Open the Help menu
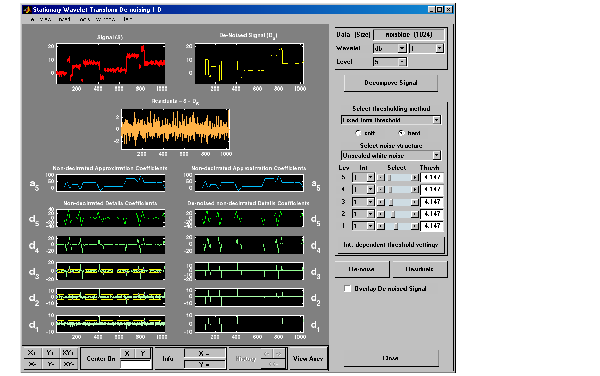Screen dimensions: 600x376 click(128, 19)
